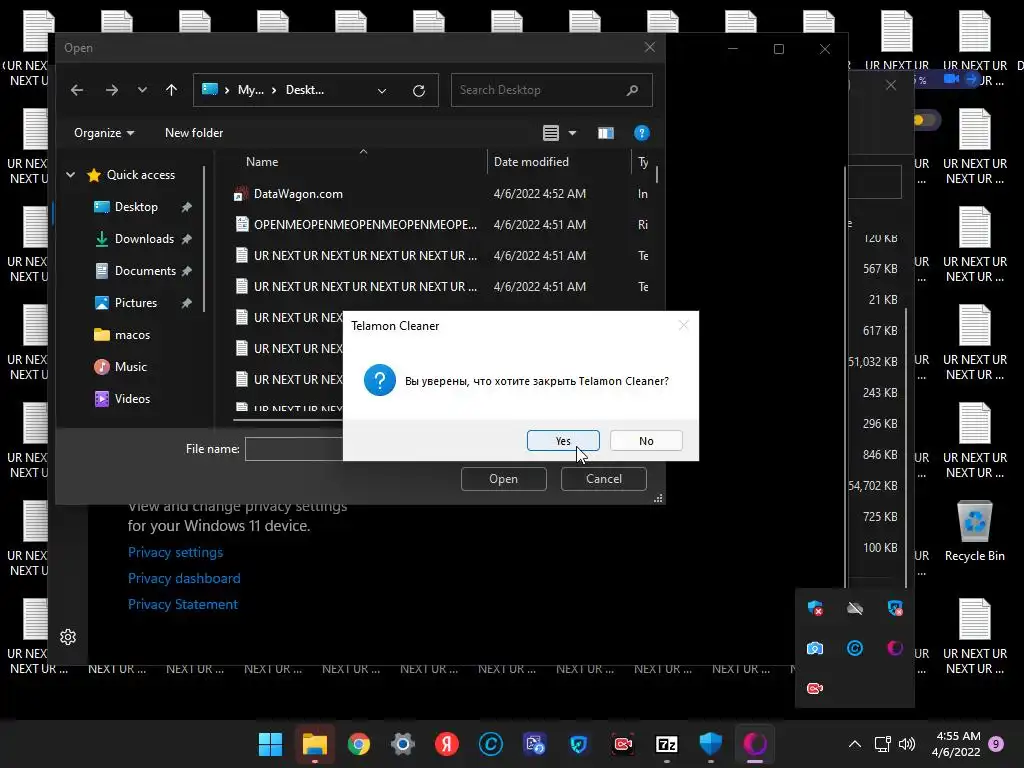Open the Windows Start menu

[x=270, y=744]
